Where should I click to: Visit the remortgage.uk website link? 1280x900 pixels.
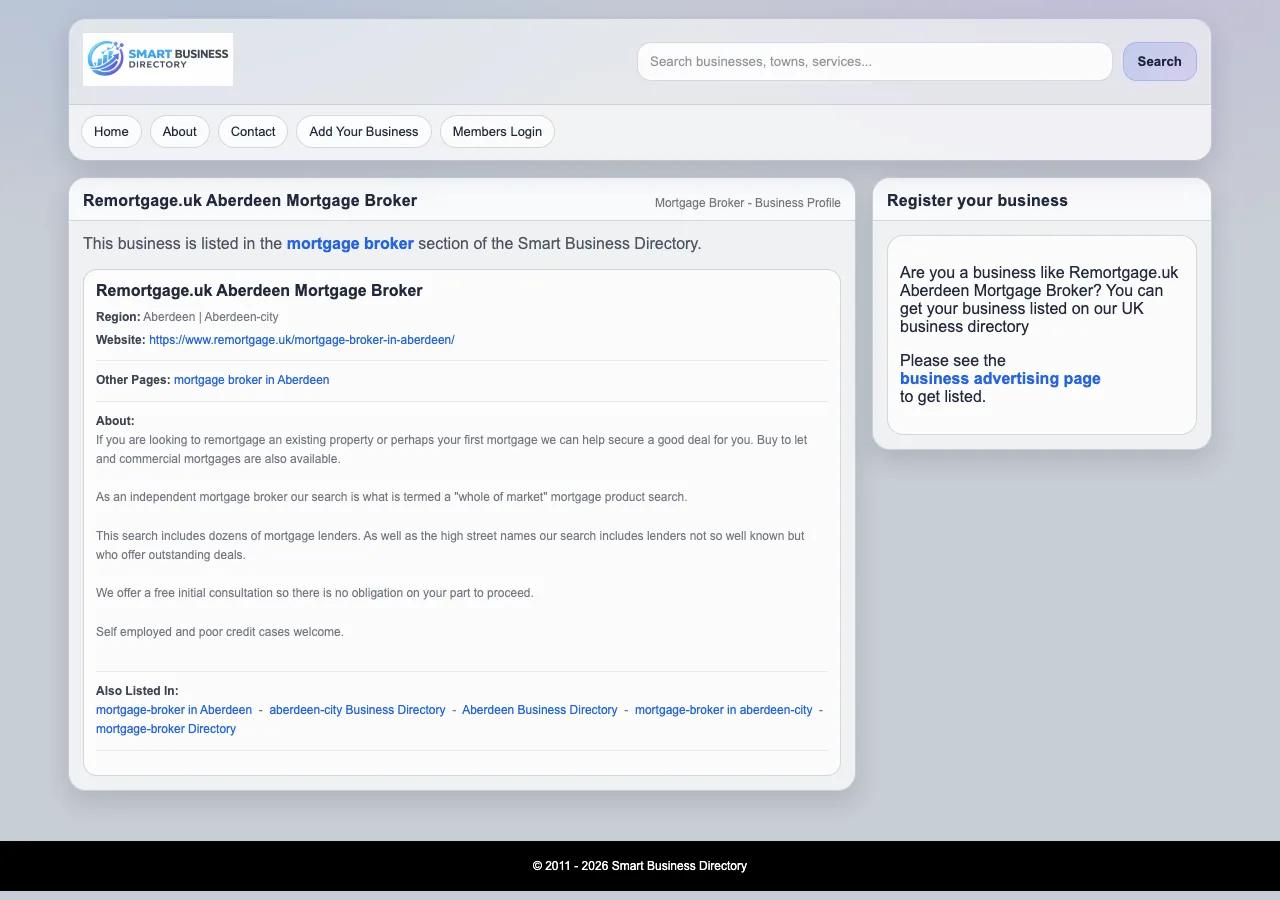click(302, 339)
